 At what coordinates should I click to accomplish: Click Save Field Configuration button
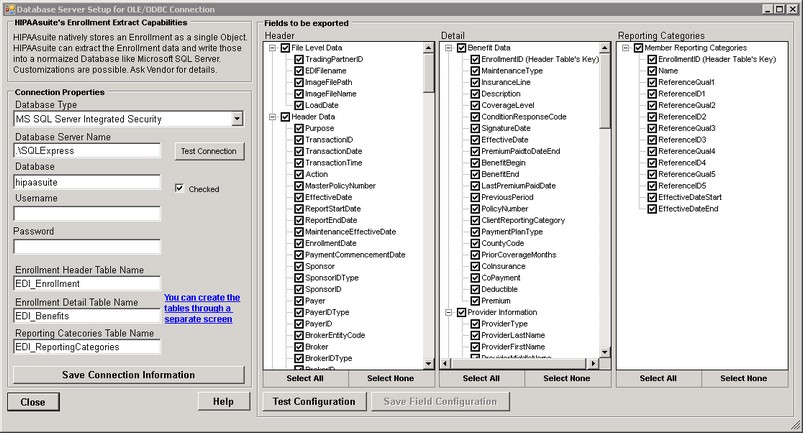[440, 401]
